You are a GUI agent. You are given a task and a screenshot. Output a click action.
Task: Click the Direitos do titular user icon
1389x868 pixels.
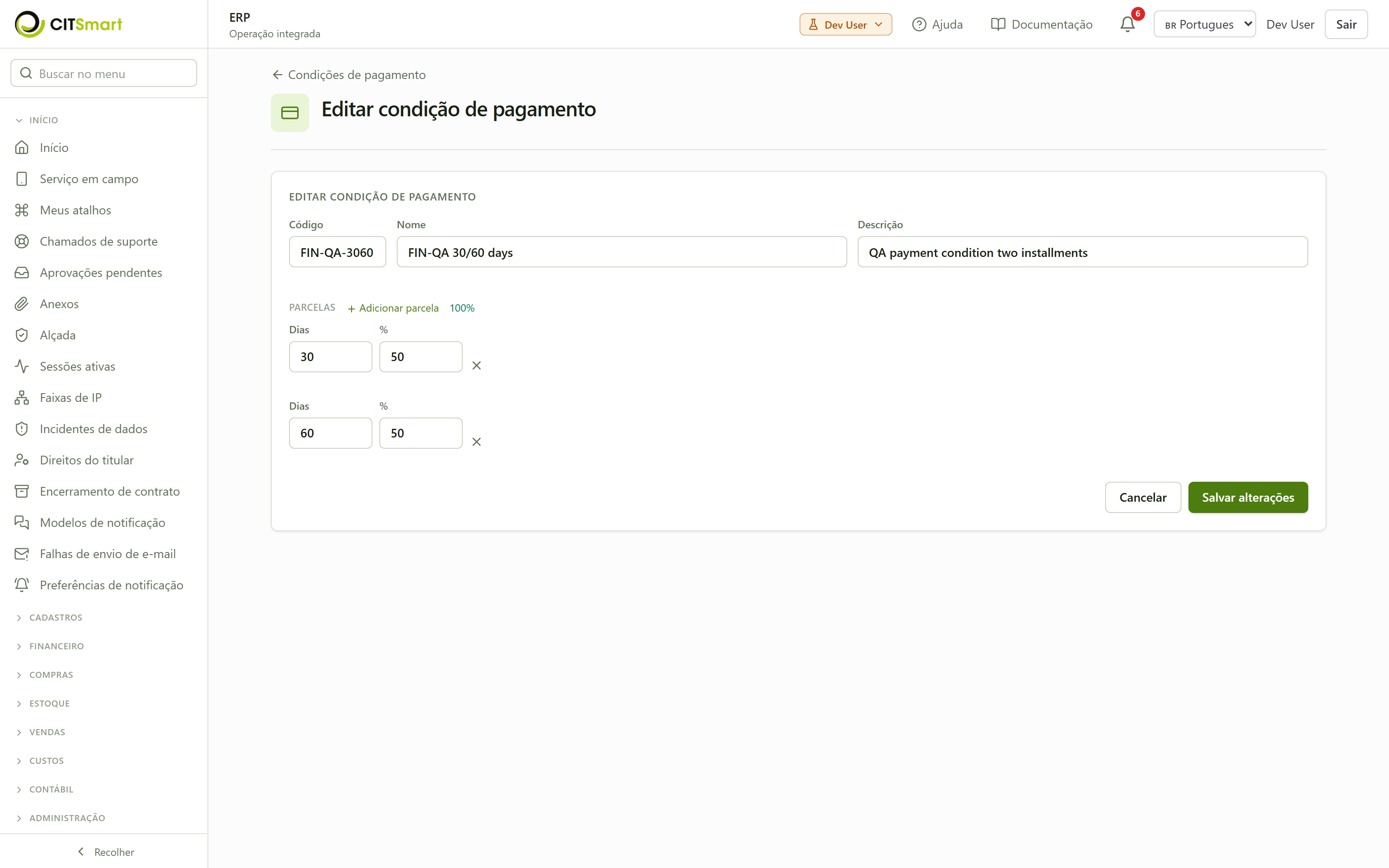click(22, 460)
